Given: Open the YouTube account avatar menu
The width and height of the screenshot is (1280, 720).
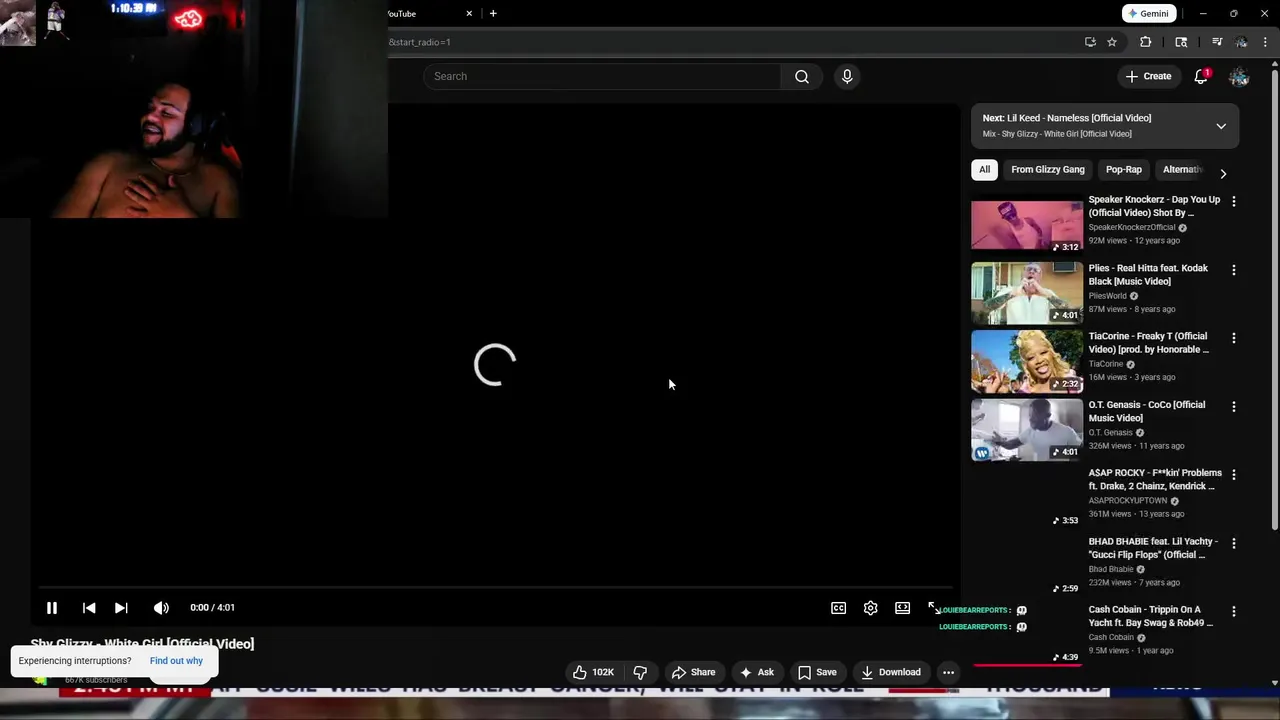Looking at the screenshot, I should (1239, 76).
